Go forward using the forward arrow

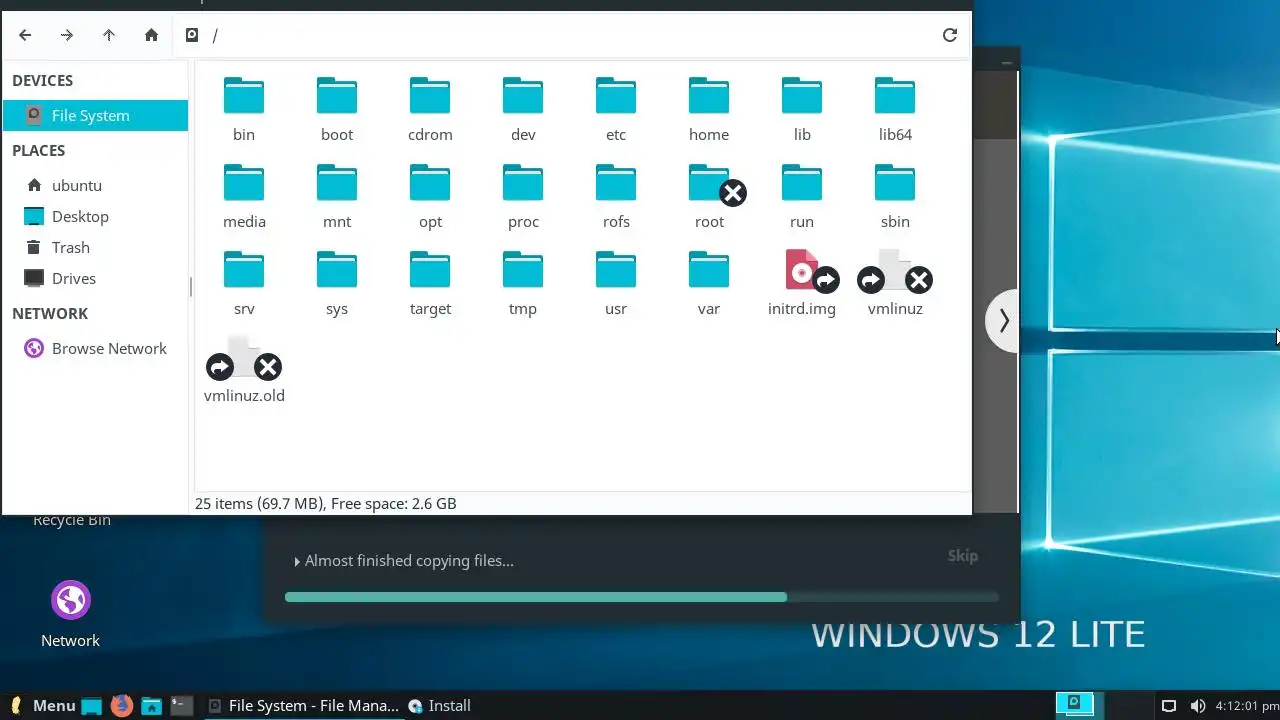click(x=67, y=35)
